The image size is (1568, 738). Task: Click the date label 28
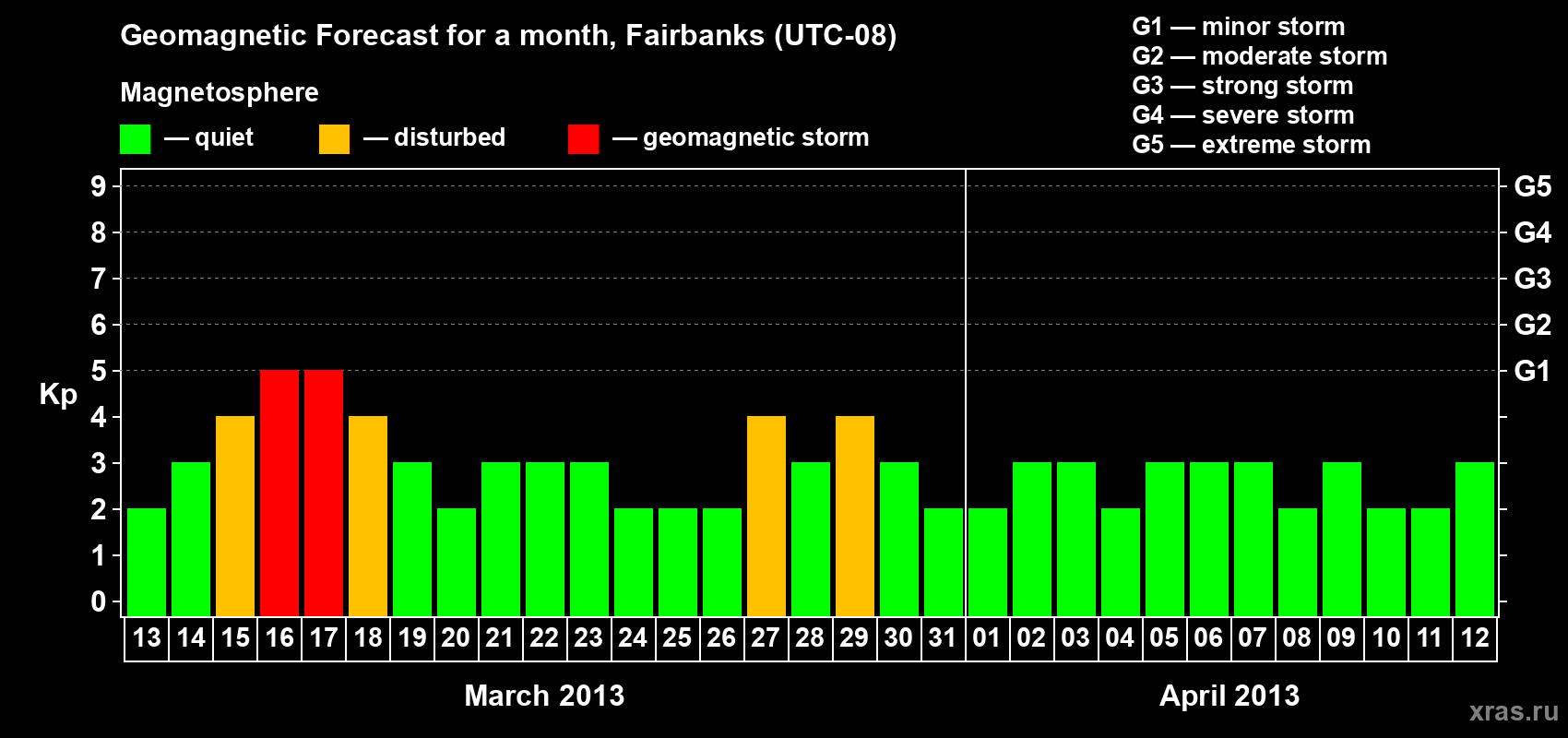coord(810,638)
